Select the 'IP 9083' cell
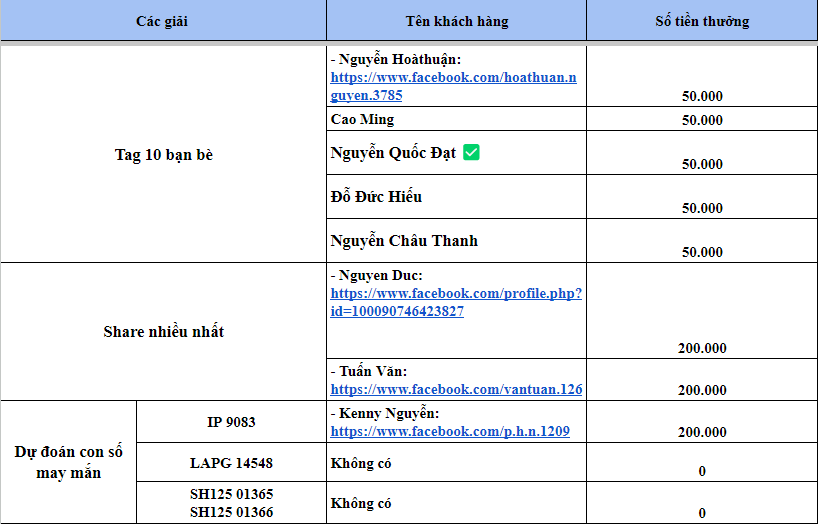This screenshot has width=818, height=524. pyautogui.click(x=231, y=422)
